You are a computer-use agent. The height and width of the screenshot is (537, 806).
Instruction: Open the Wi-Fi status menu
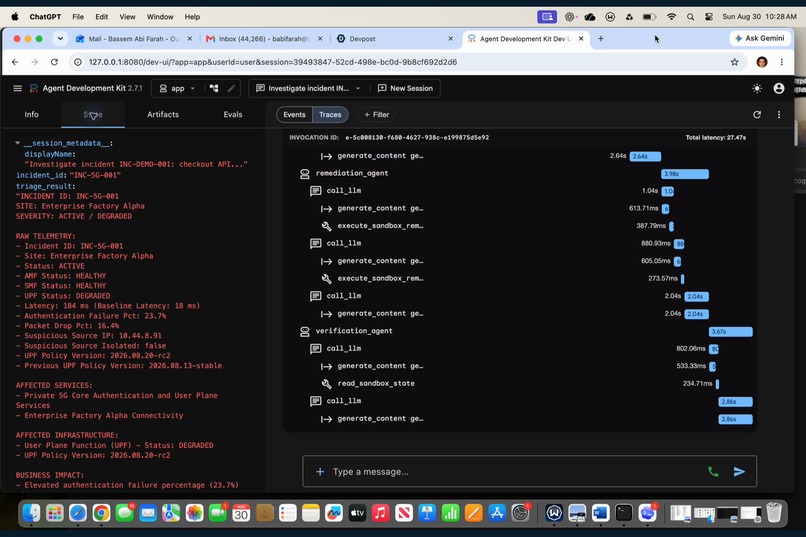point(671,17)
